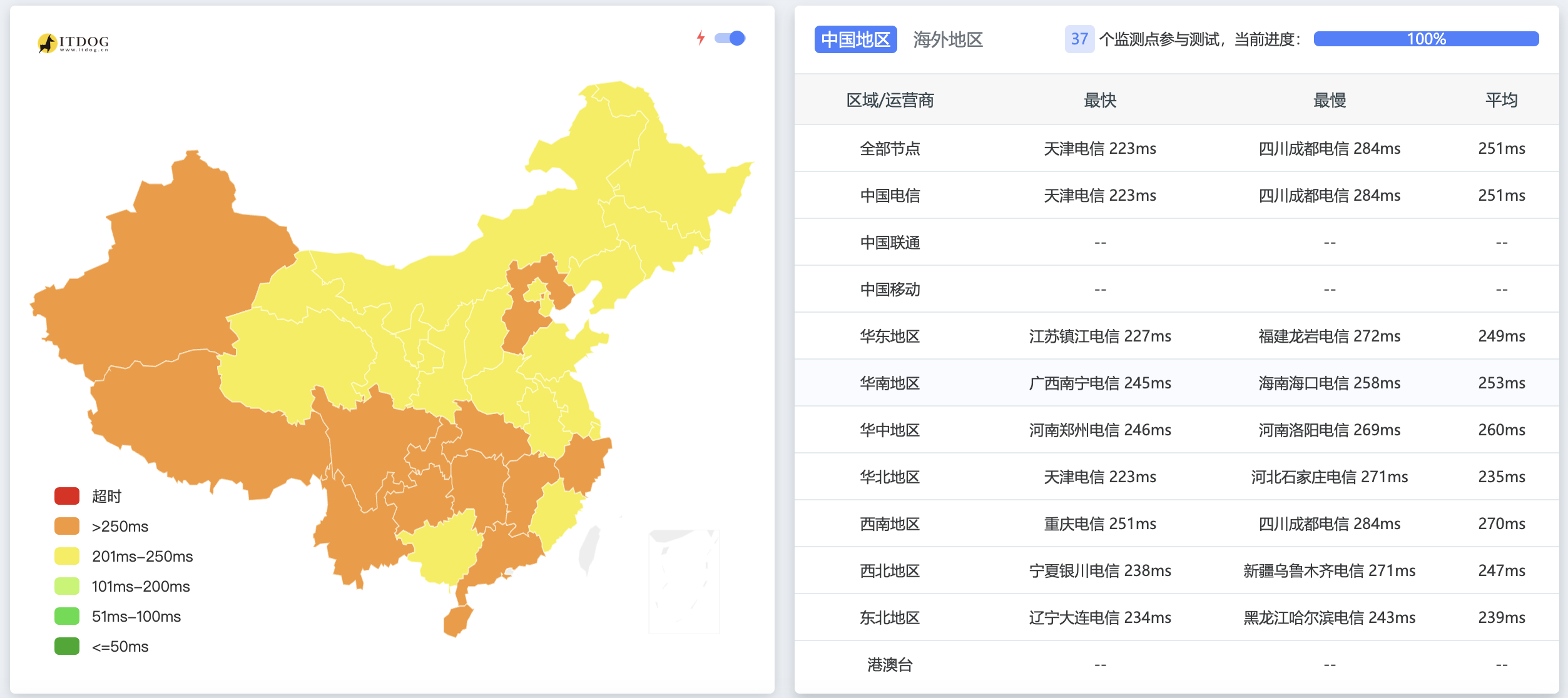Click 河南郑州电信 246ms cell

[x=1100, y=430]
